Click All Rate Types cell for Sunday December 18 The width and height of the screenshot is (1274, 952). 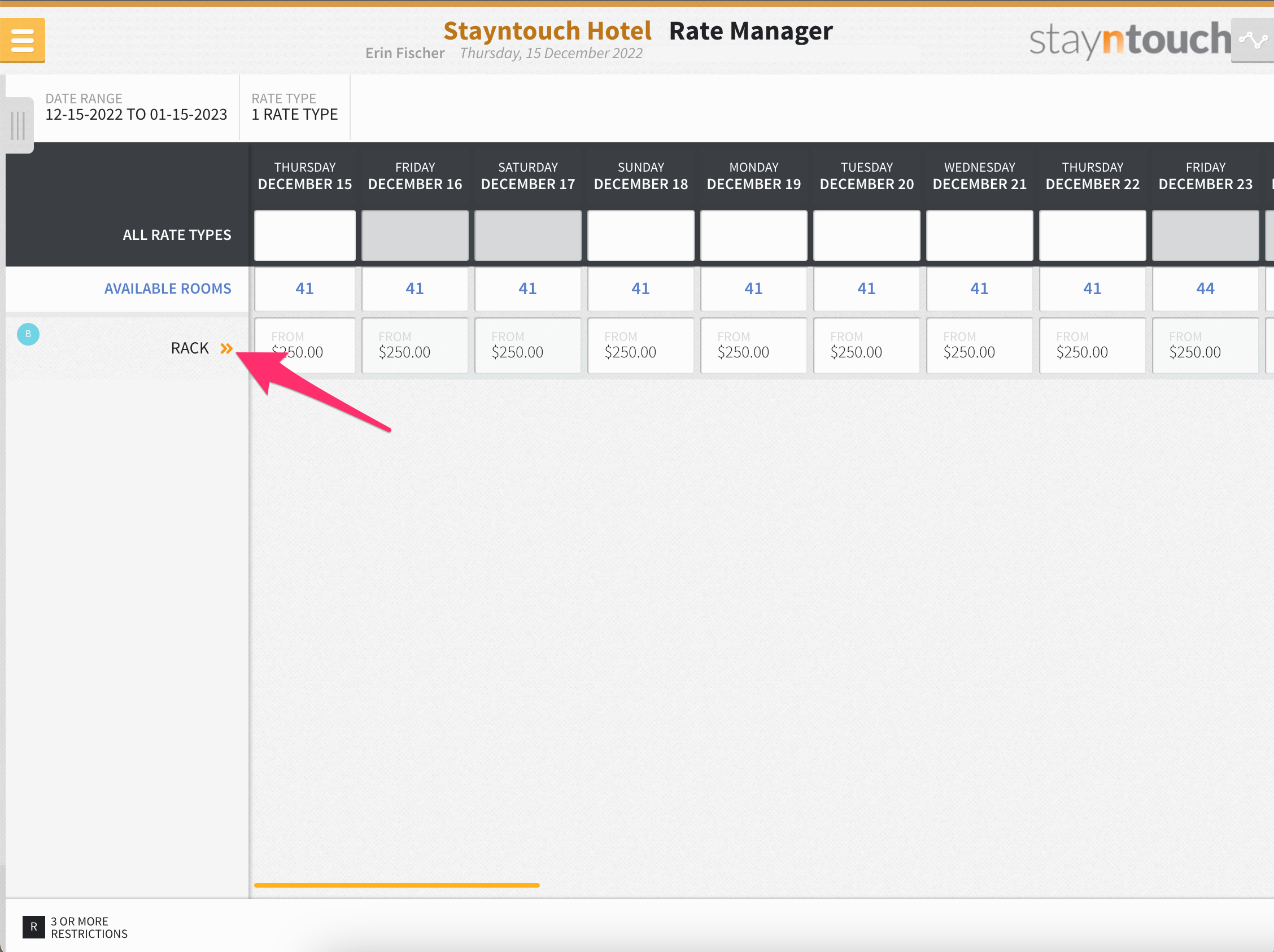(640, 235)
